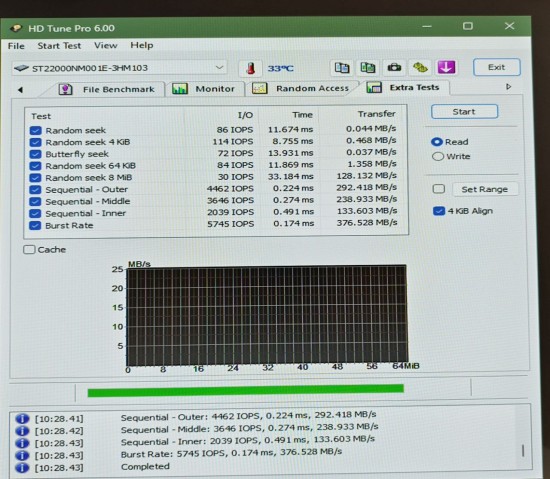Copy info to clipboard icon
The width and height of the screenshot is (550, 479).
coord(342,67)
